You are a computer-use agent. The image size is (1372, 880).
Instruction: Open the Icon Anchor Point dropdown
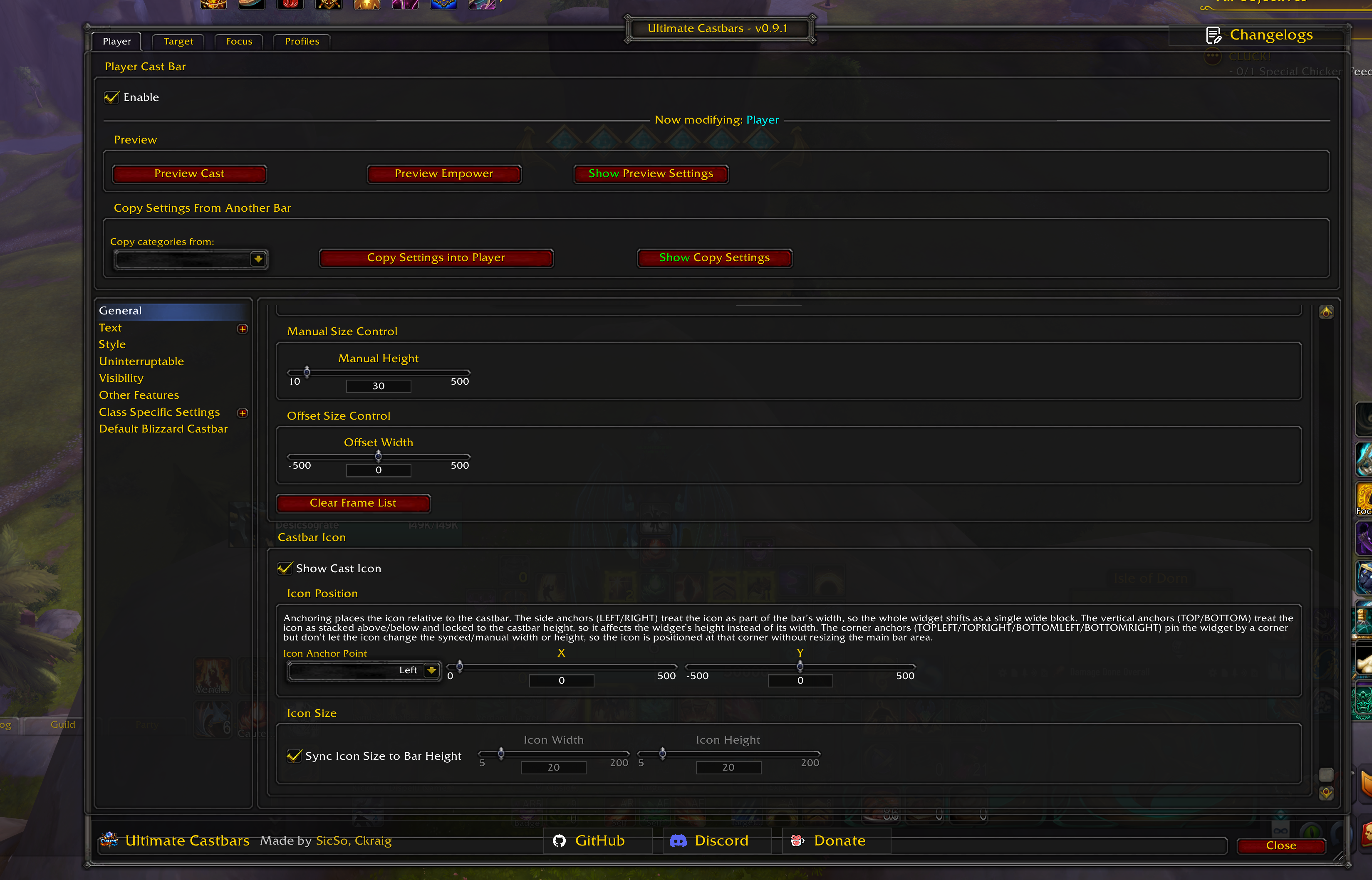431,670
